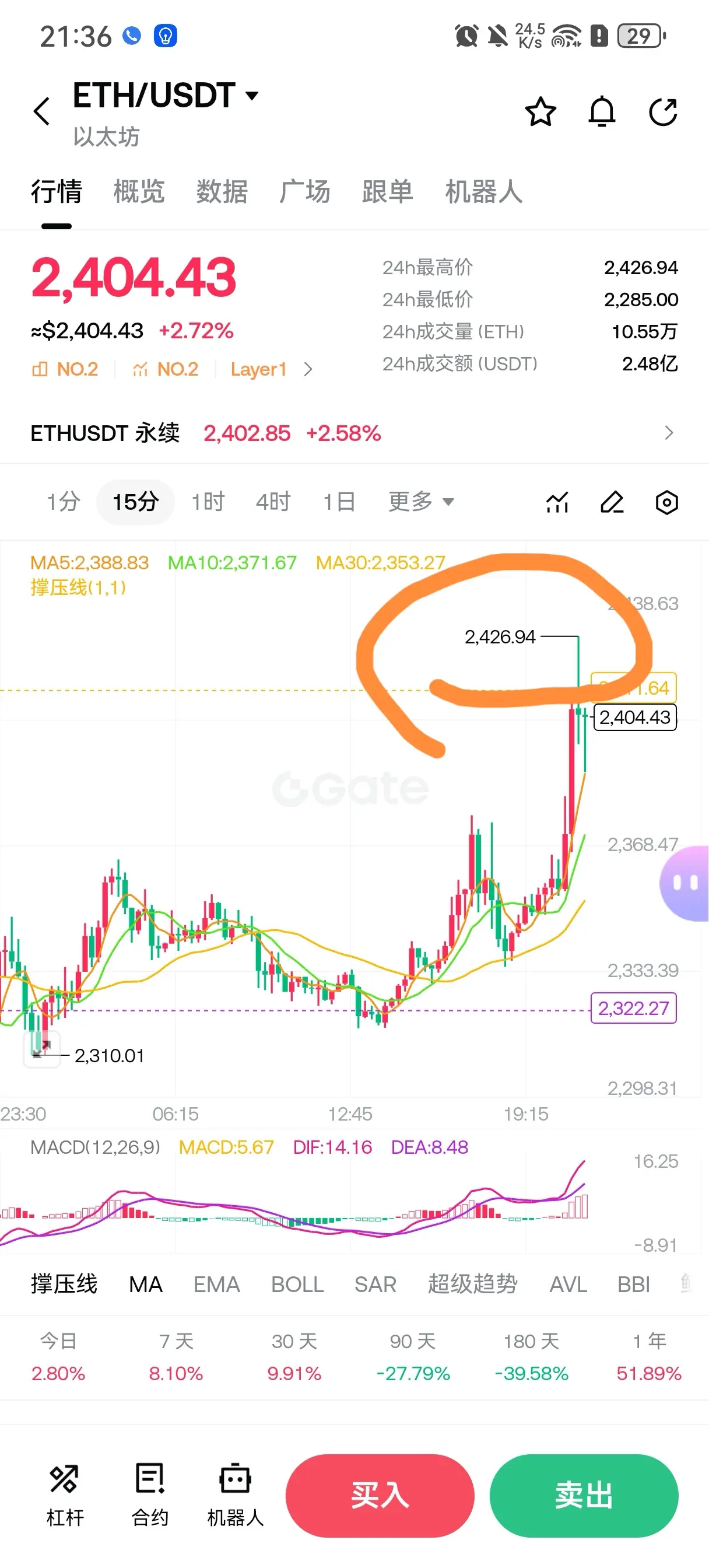Select the drawing pencil tool

point(612,502)
